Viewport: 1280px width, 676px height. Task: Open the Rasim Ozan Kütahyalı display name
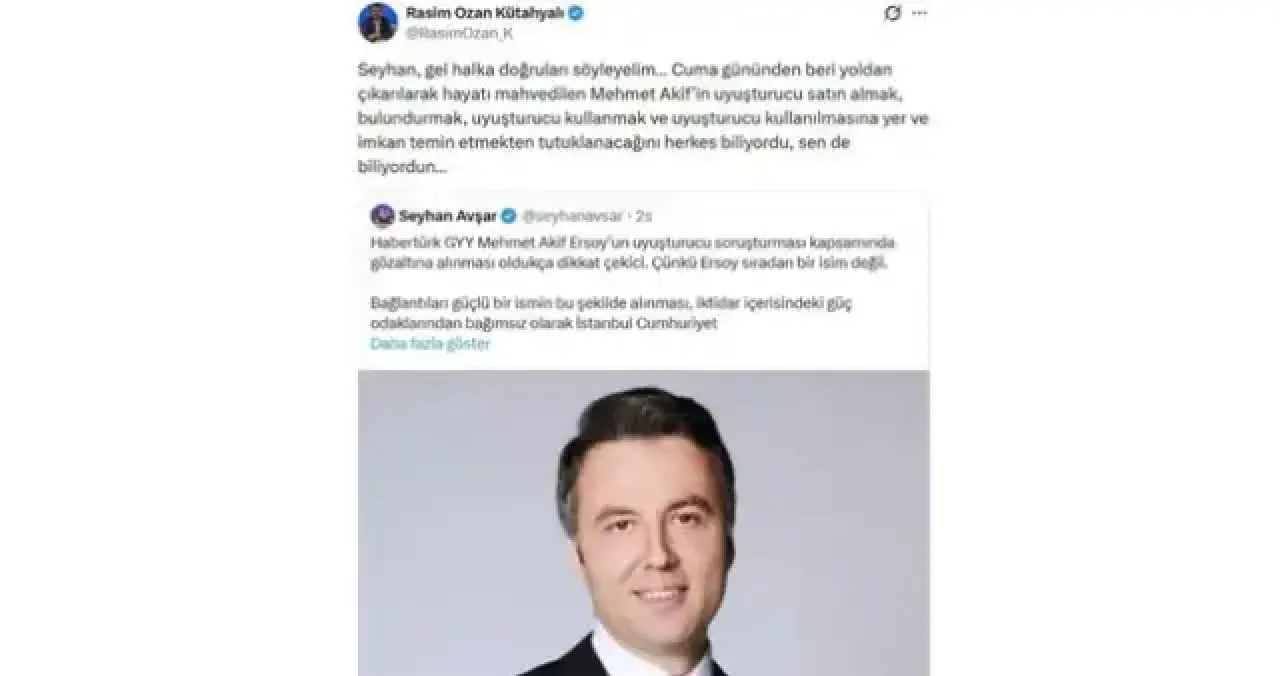tap(485, 13)
